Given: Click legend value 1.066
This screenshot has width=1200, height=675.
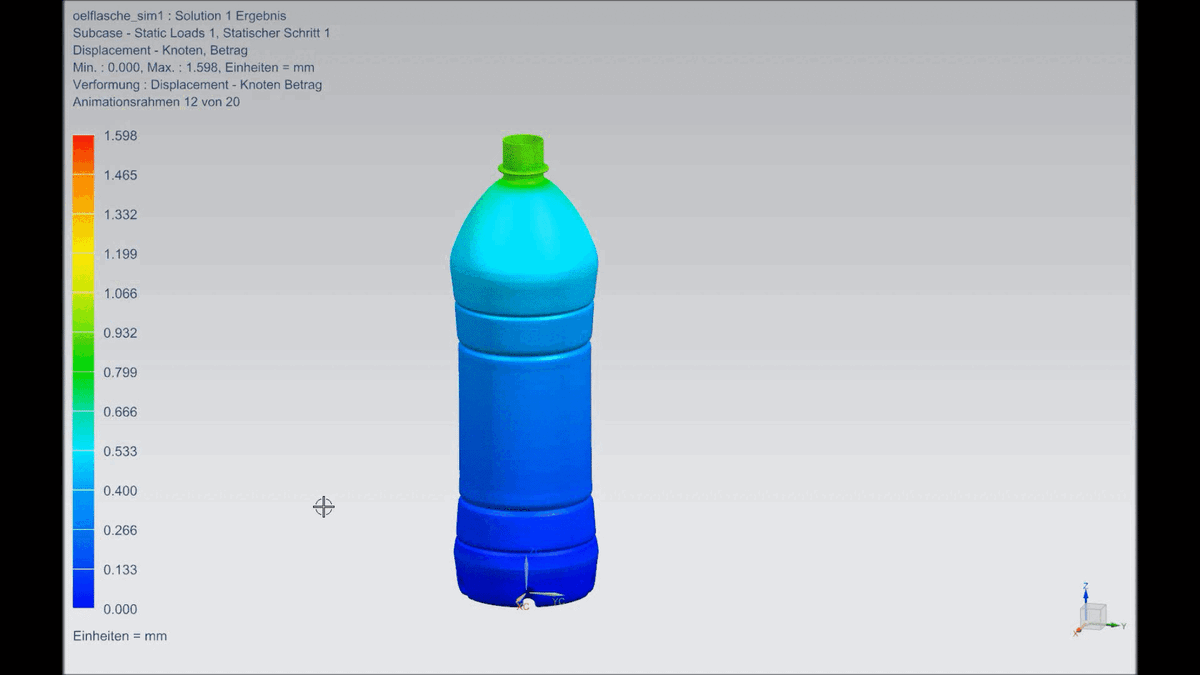Looking at the screenshot, I should coord(121,294).
